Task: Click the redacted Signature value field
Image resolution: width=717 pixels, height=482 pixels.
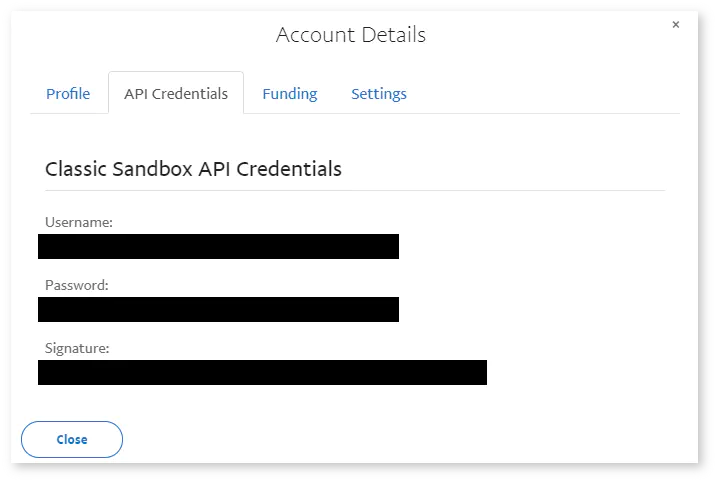Action: click(262, 372)
